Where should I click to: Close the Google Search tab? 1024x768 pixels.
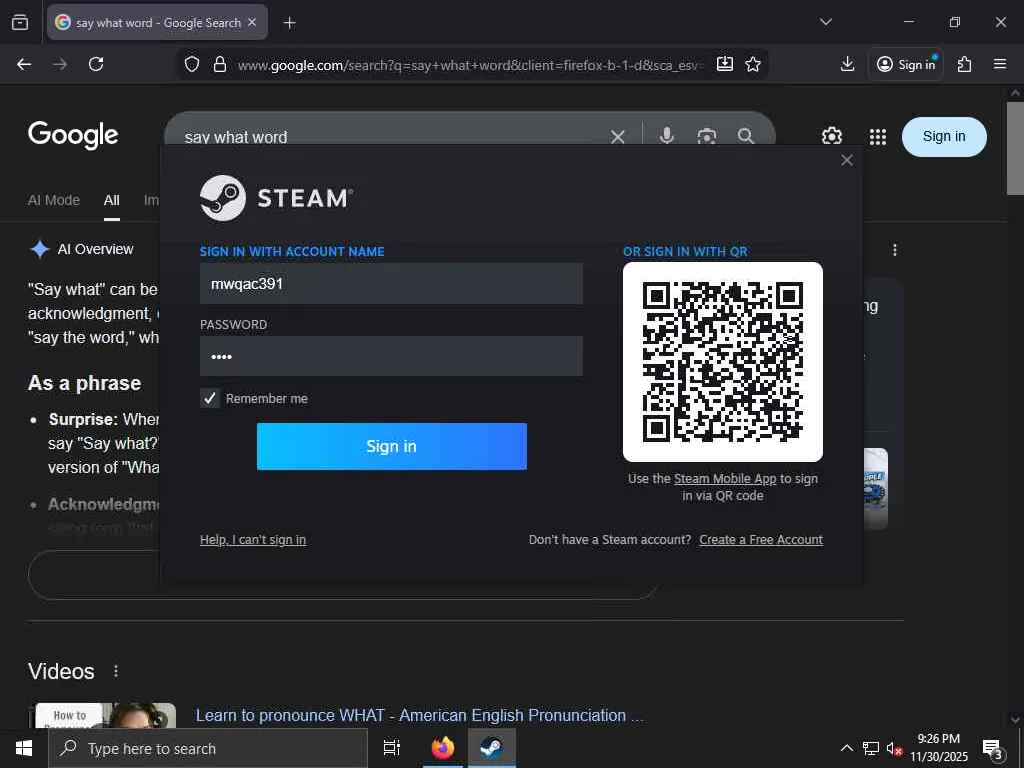pos(252,22)
